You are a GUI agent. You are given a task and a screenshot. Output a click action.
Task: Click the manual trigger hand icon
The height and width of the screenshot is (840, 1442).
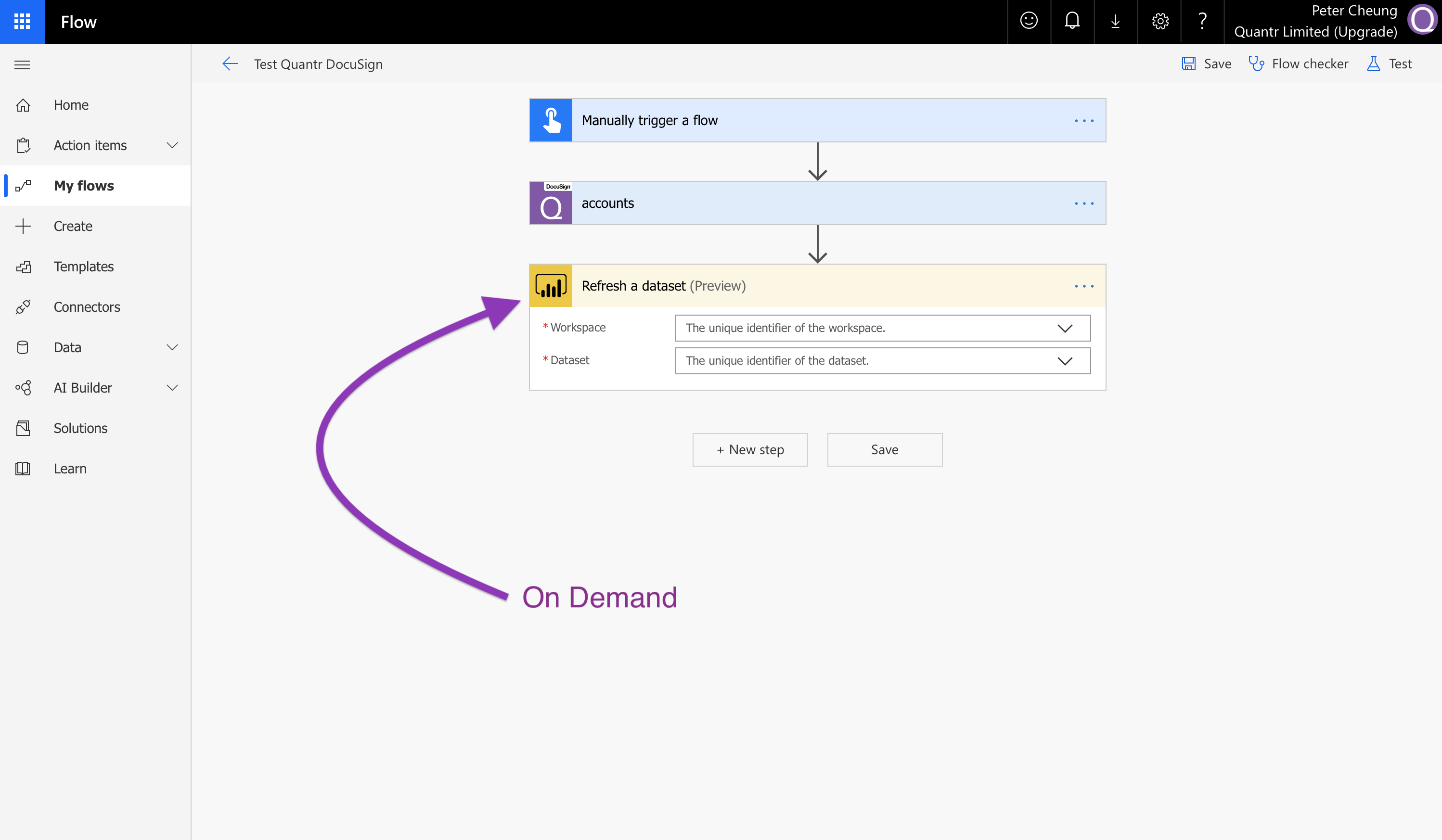point(551,120)
